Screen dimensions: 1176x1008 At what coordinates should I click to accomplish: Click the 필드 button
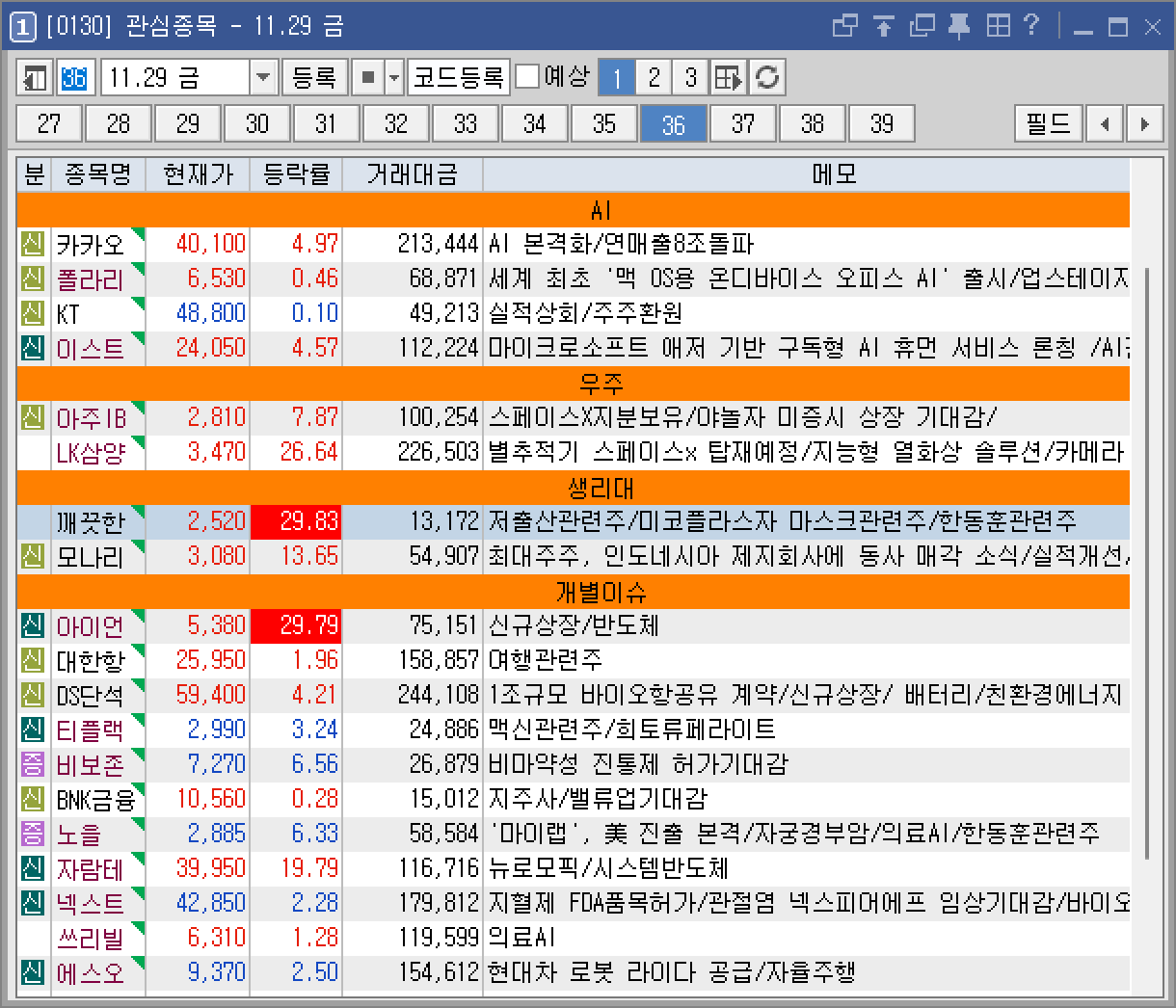(1049, 123)
